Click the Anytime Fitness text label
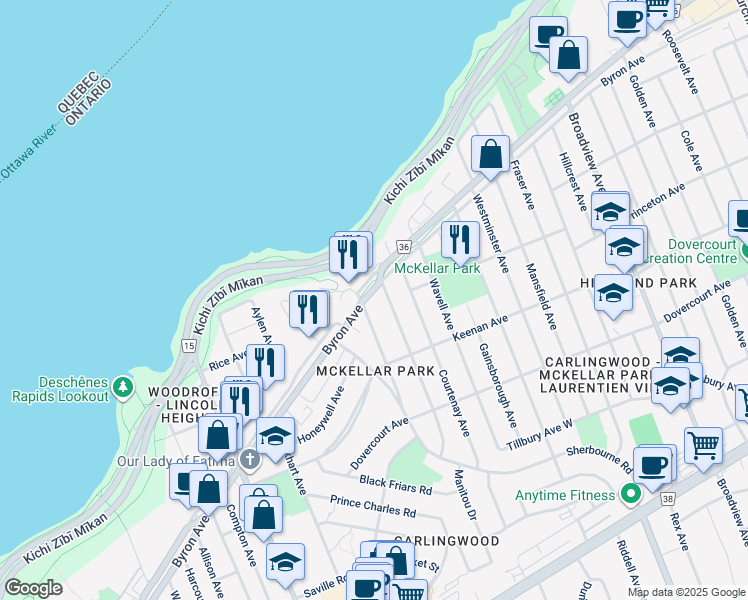The width and height of the screenshot is (748, 600). point(565,495)
